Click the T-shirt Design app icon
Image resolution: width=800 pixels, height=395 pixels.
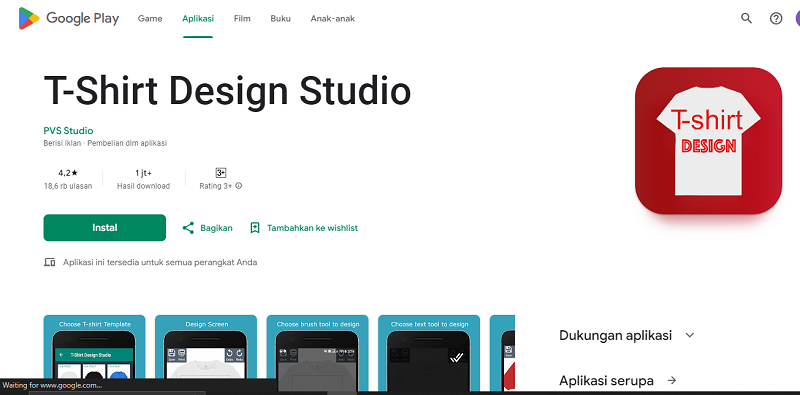708,141
